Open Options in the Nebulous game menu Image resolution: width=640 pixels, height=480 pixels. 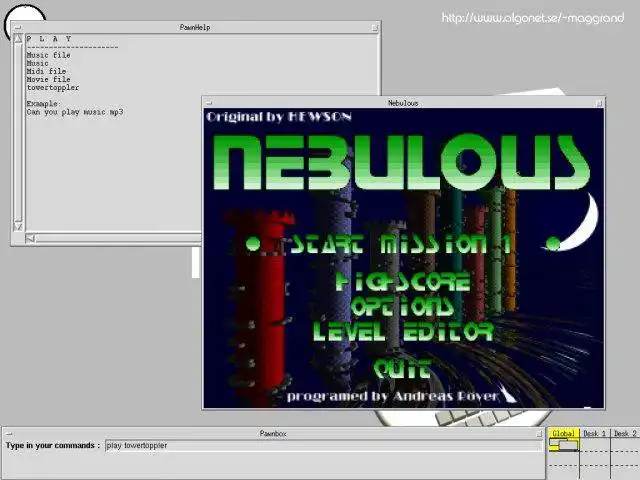pos(402,306)
